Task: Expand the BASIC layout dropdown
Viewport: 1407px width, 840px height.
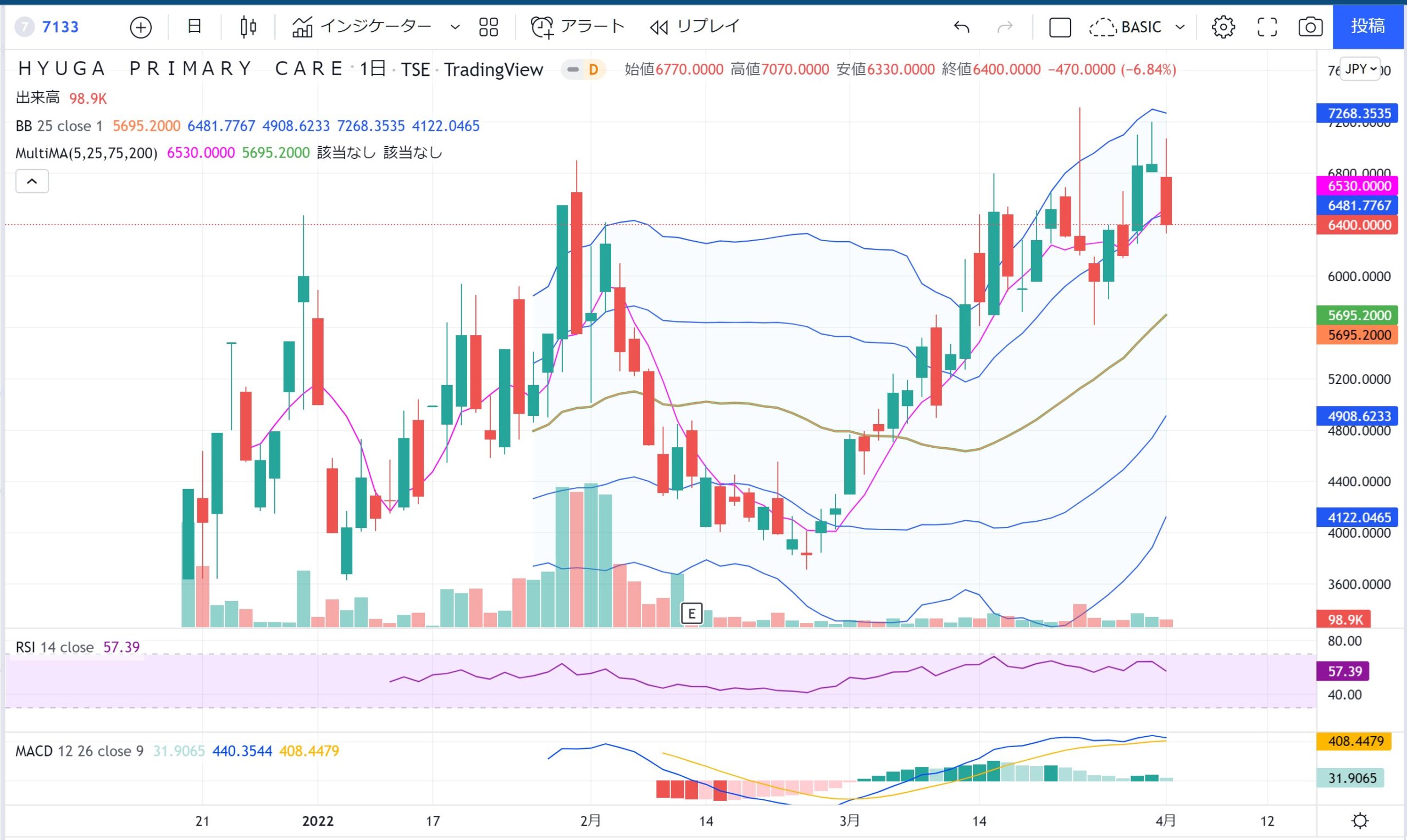Action: point(1180,27)
